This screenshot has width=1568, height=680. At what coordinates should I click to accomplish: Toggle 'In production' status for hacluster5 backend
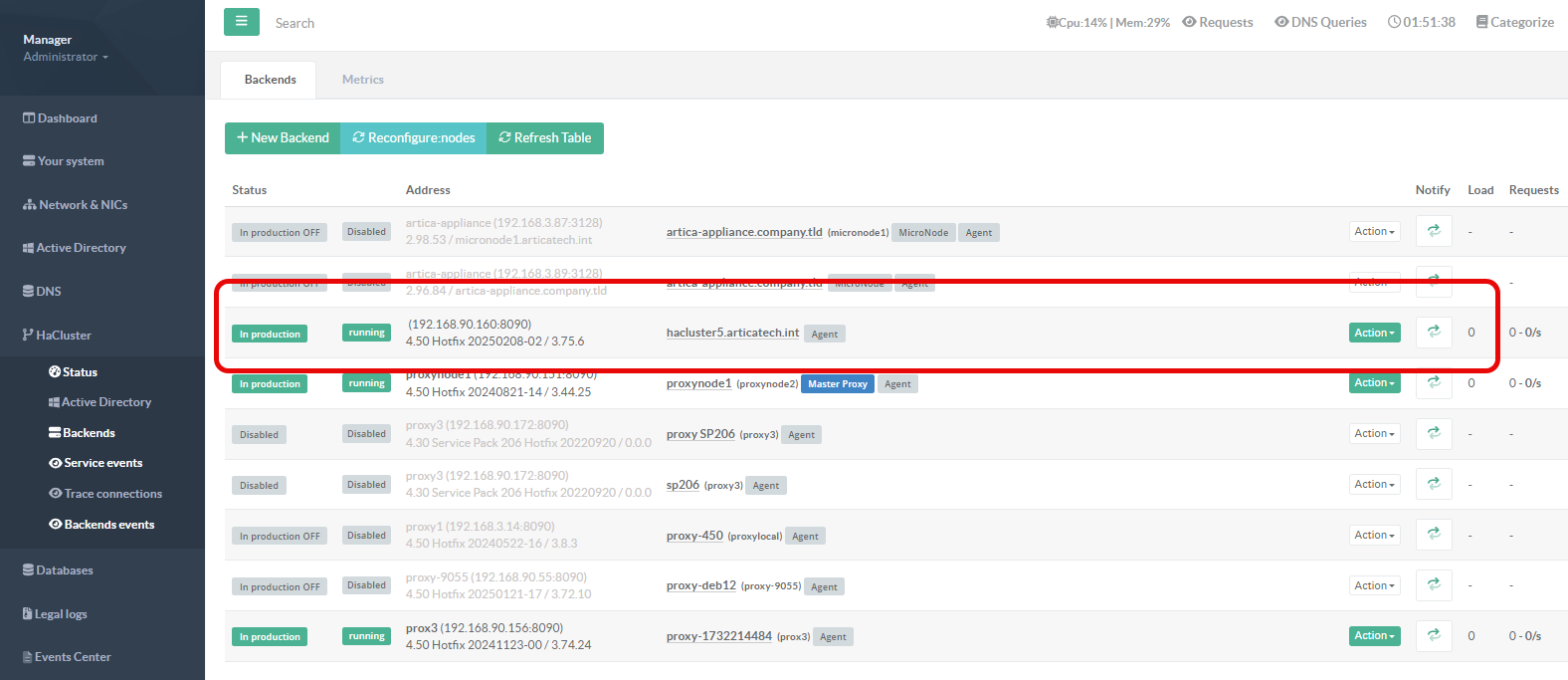pyautogui.click(x=270, y=334)
